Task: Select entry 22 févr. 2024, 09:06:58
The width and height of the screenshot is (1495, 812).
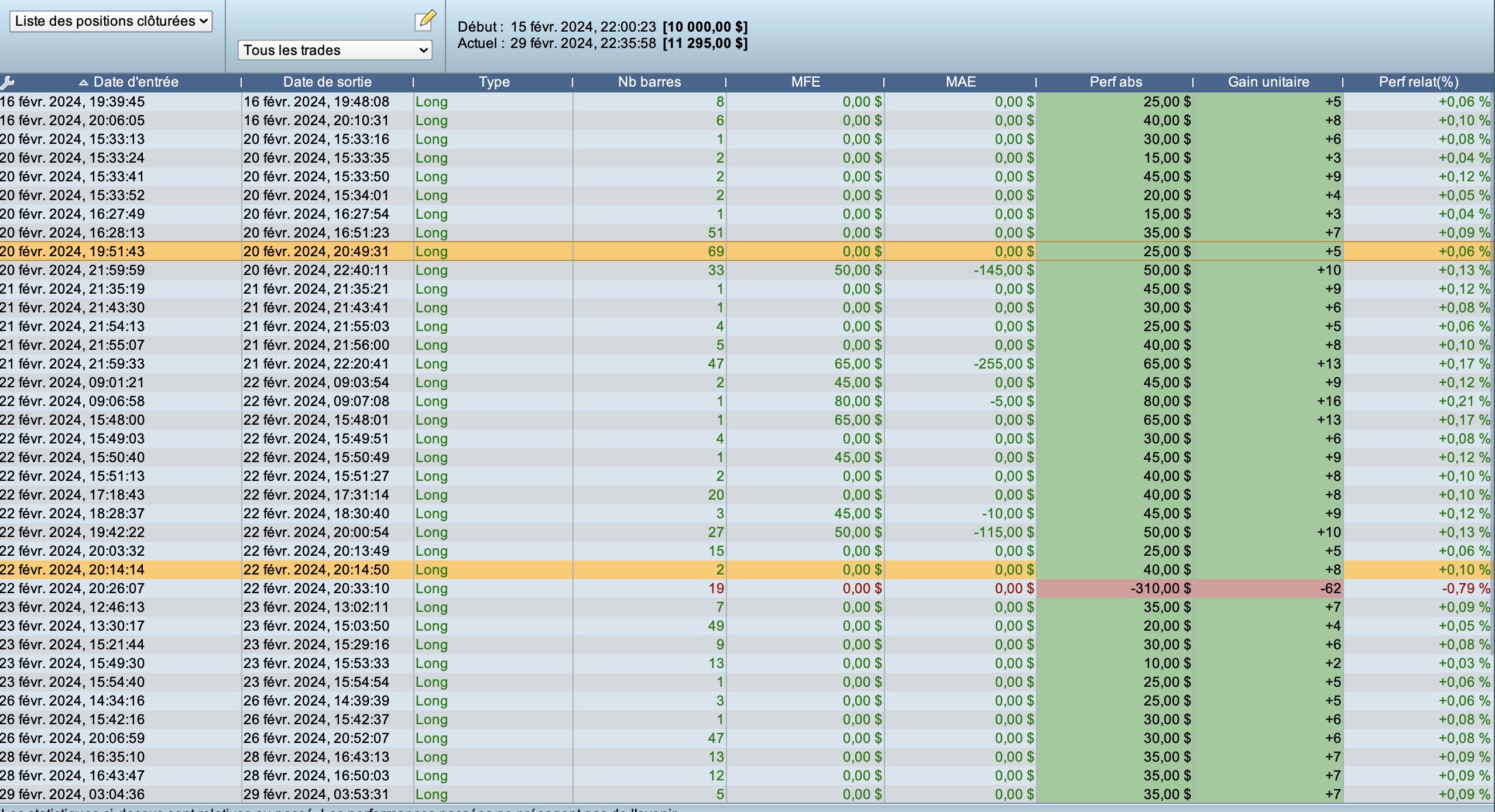Action: 73,401
